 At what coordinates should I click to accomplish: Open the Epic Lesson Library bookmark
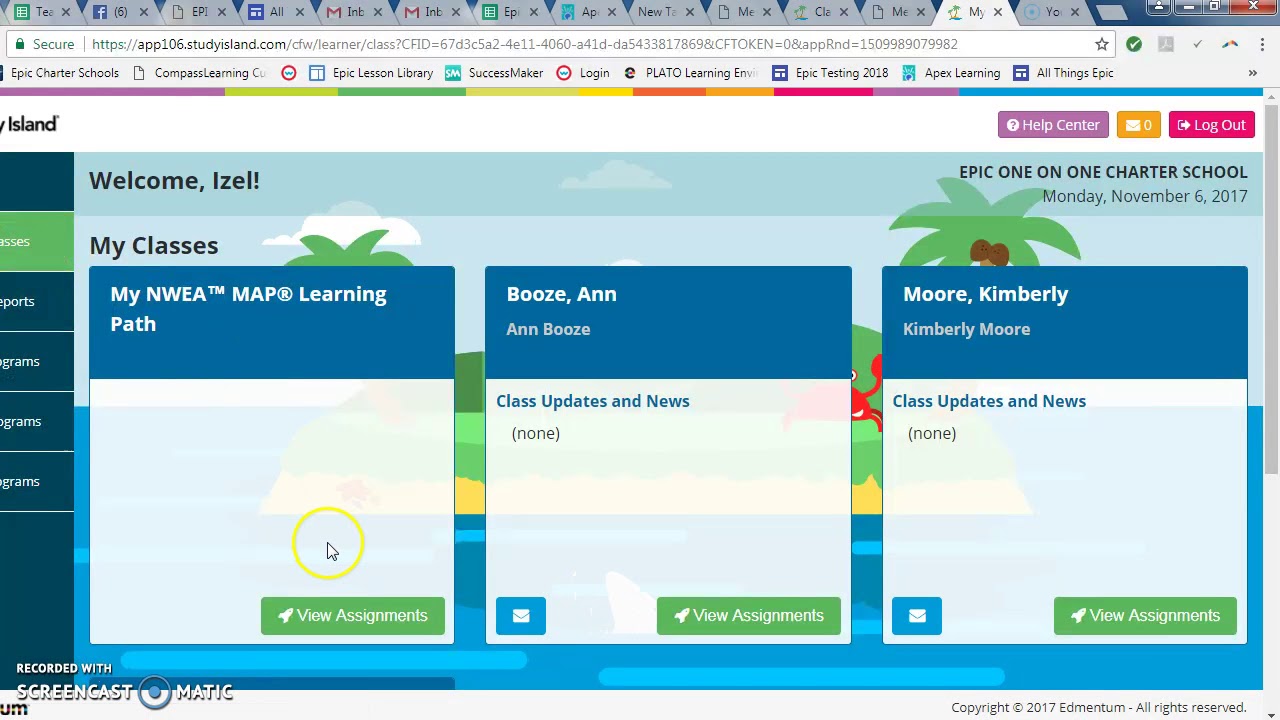click(371, 73)
